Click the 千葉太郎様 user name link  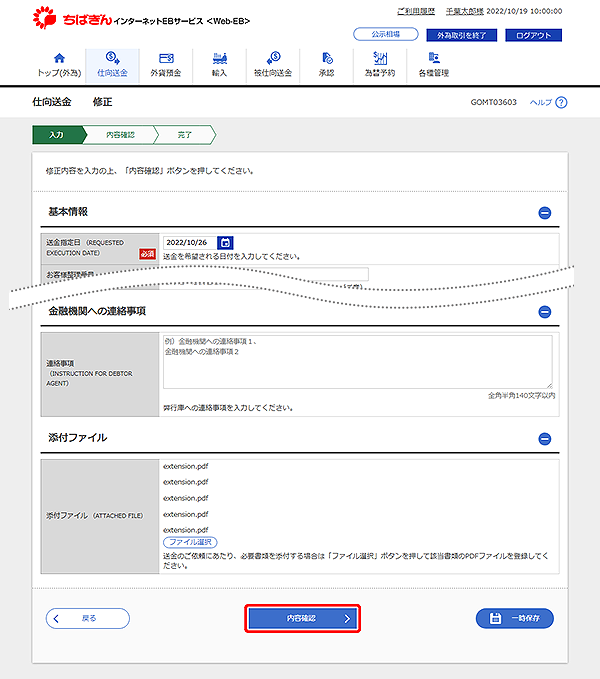(x=465, y=11)
